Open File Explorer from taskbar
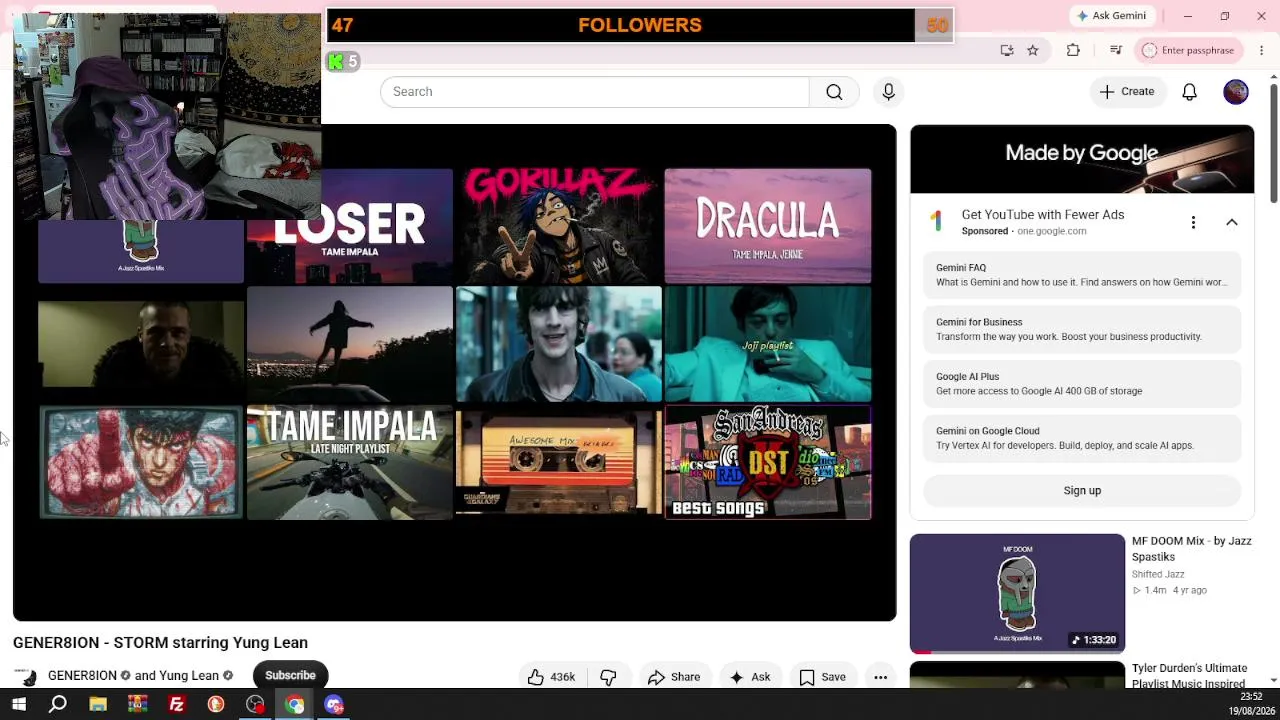This screenshot has width=1280, height=720. tap(98, 705)
